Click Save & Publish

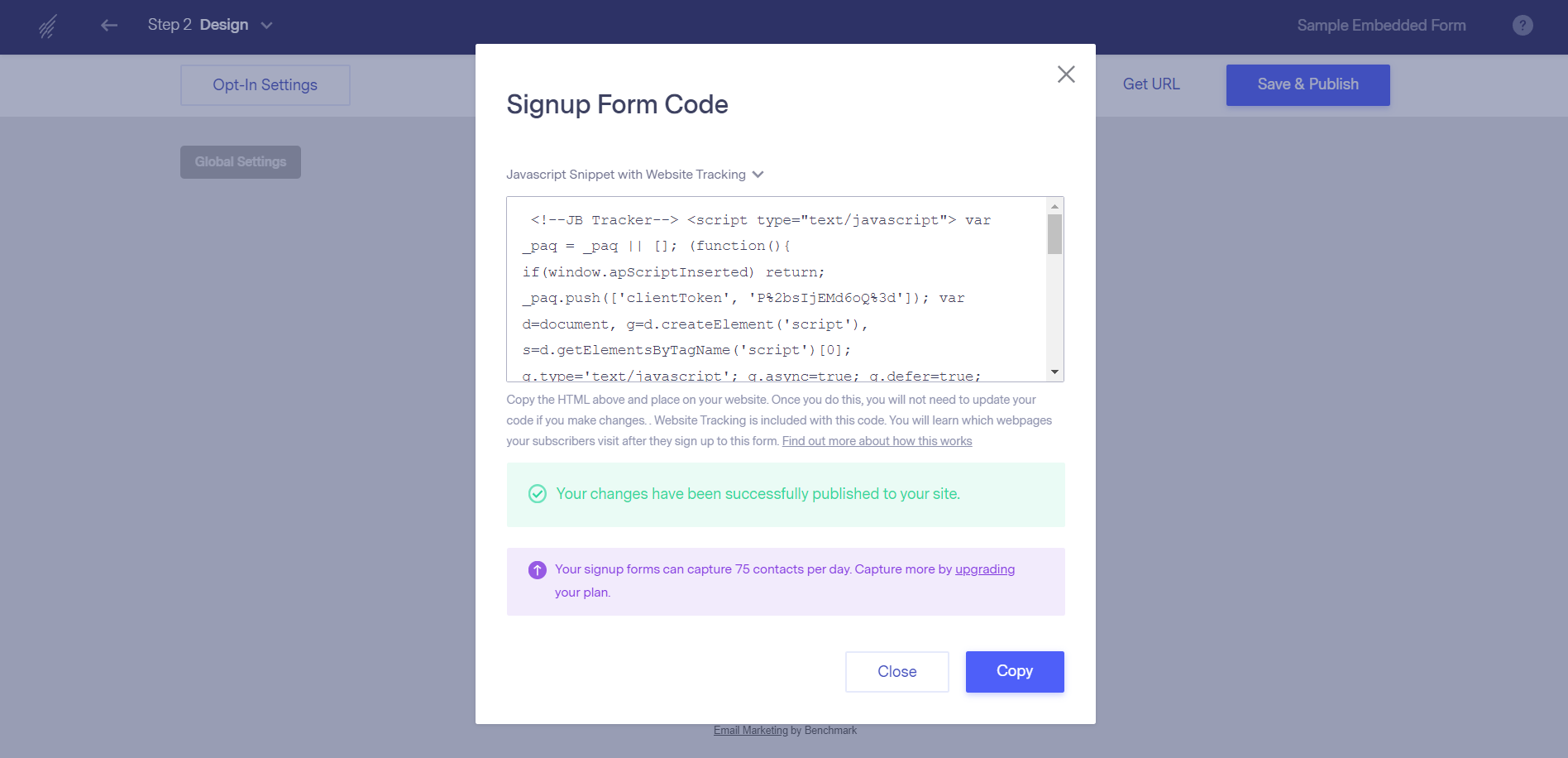[1307, 85]
